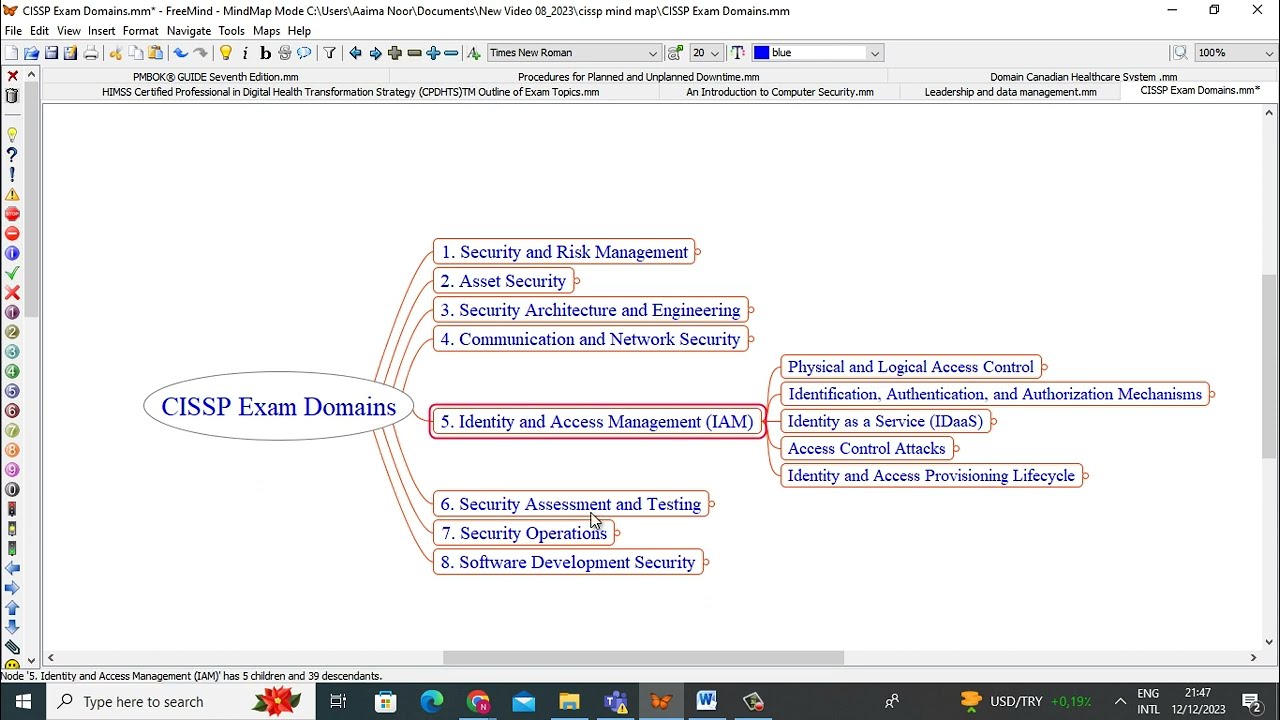Click the Open file folder icon
The width and height of the screenshot is (1280, 720).
click(x=31, y=53)
